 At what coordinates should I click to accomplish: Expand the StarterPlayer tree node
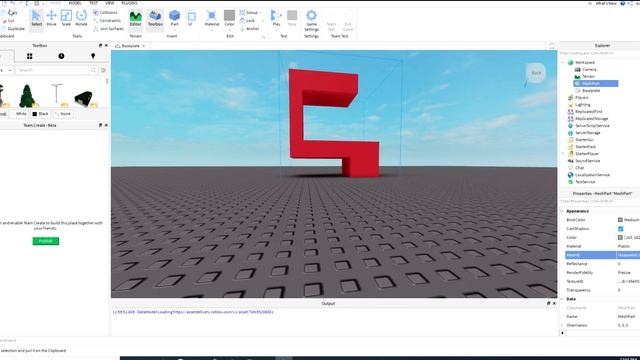pos(563,154)
